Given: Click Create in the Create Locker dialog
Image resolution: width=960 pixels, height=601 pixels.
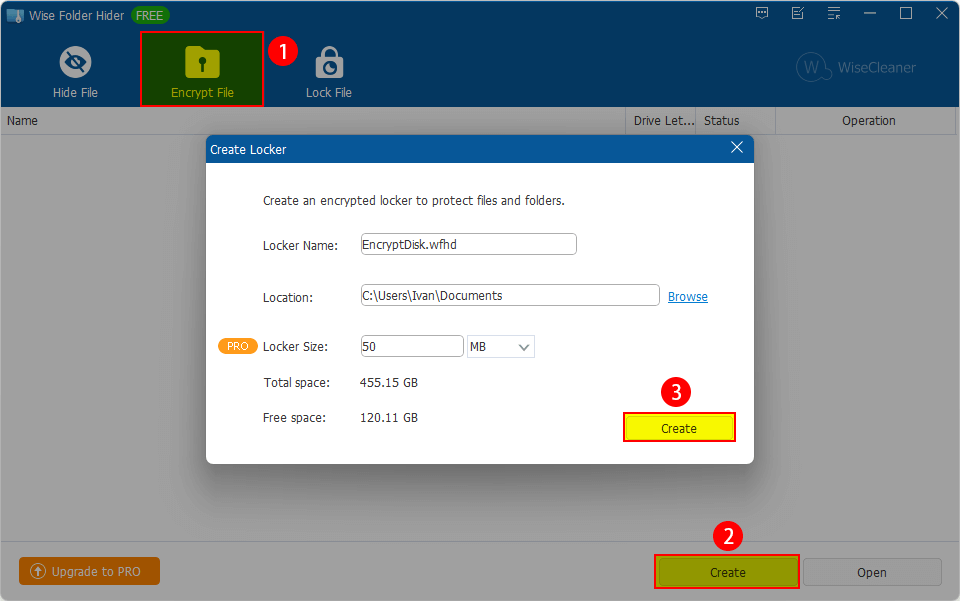Looking at the screenshot, I should click(x=679, y=428).
